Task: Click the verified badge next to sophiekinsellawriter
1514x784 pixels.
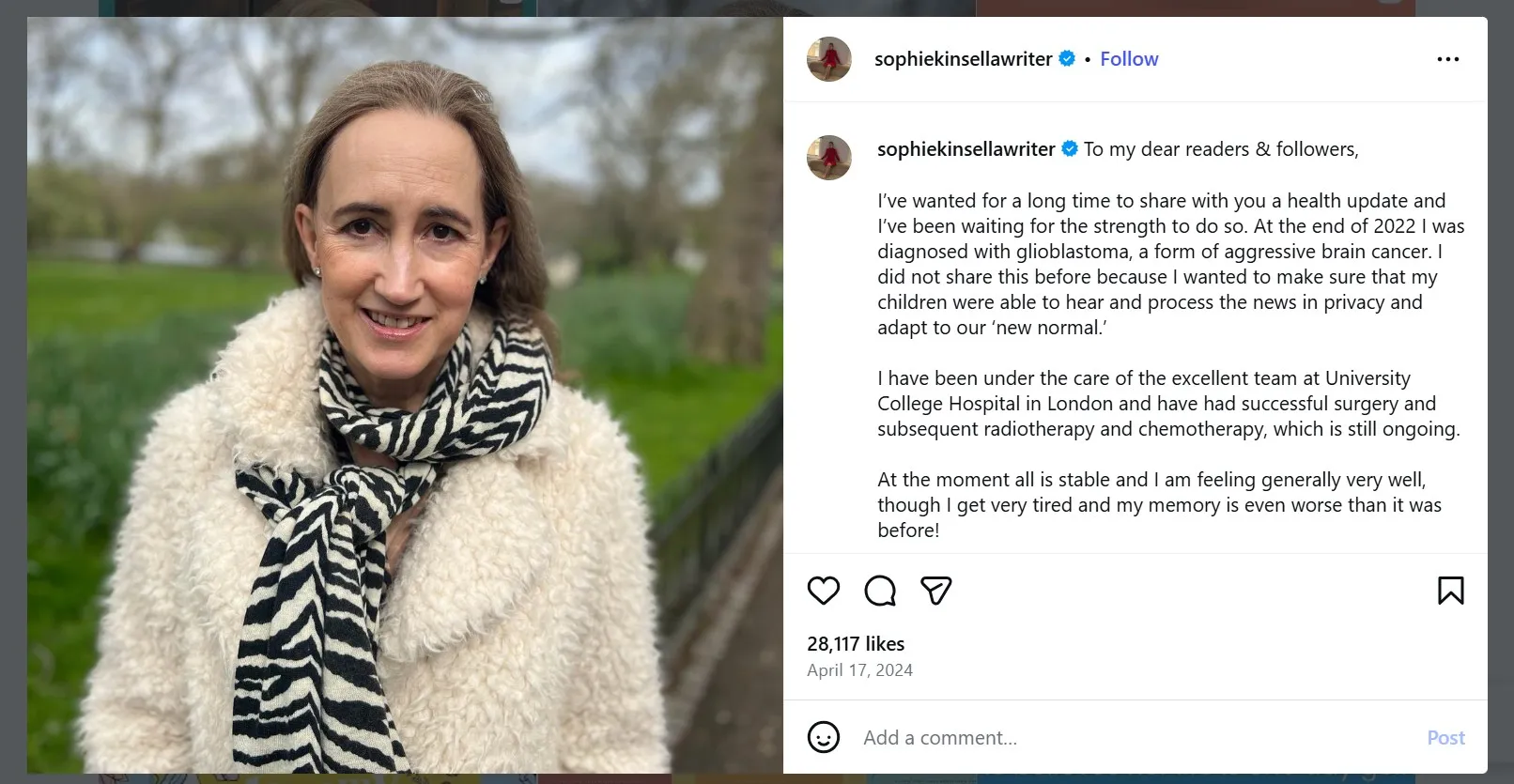Action: click(x=1067, y=58)
